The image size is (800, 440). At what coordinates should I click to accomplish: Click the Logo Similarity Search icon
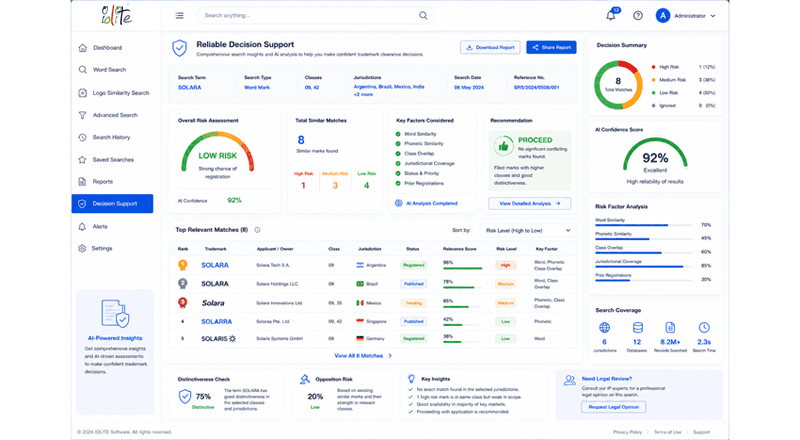point(83,93)
